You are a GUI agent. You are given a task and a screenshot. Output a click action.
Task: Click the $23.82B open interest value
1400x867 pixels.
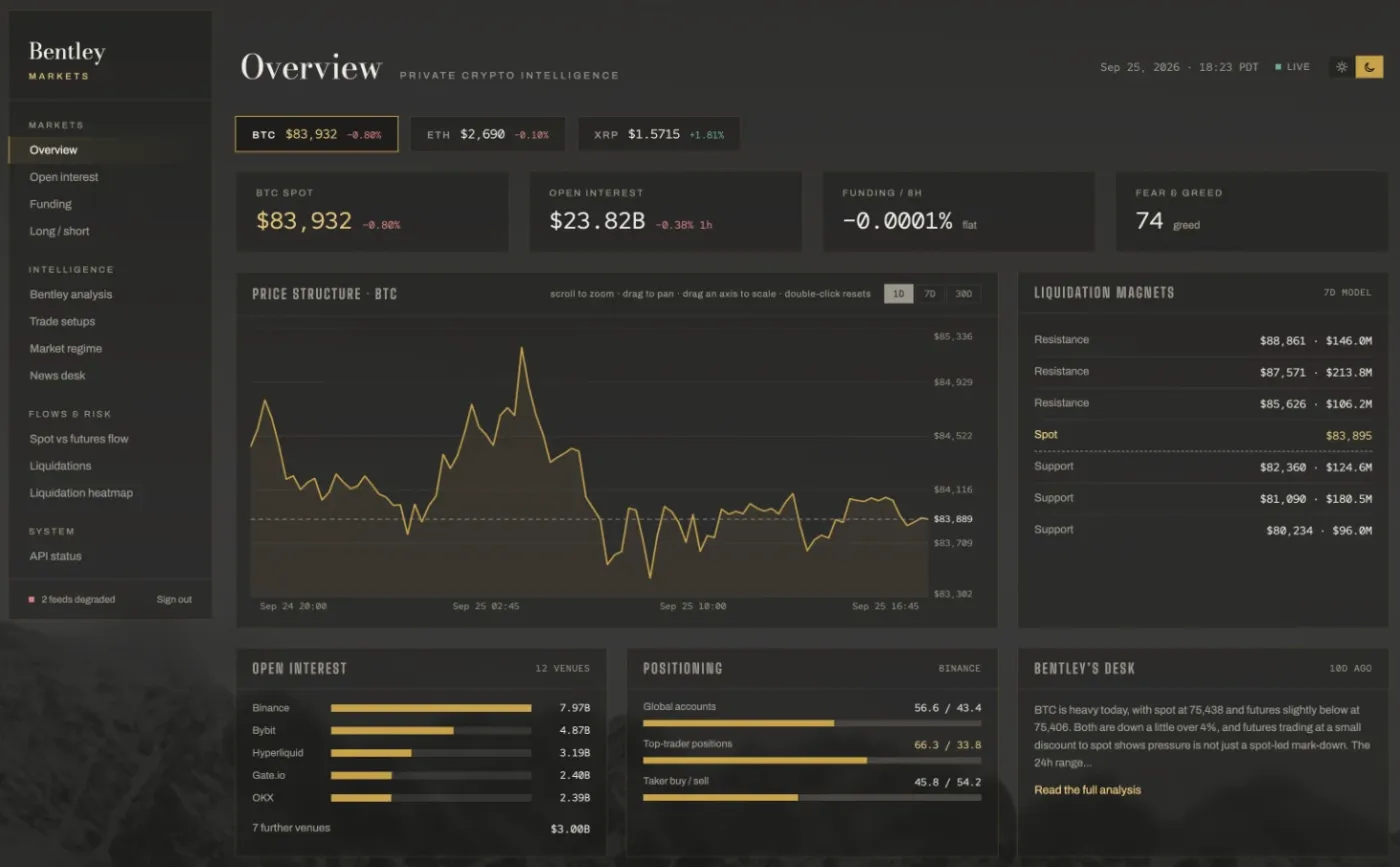click(597, 221)
